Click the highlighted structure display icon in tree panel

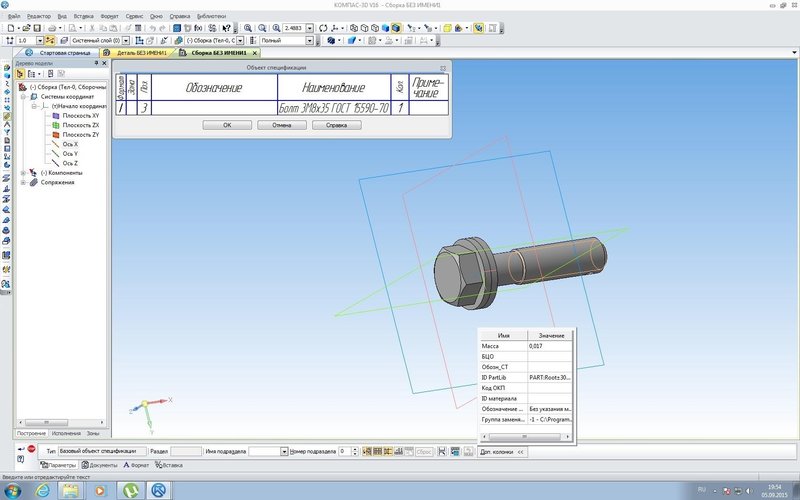tap(20, 74)
